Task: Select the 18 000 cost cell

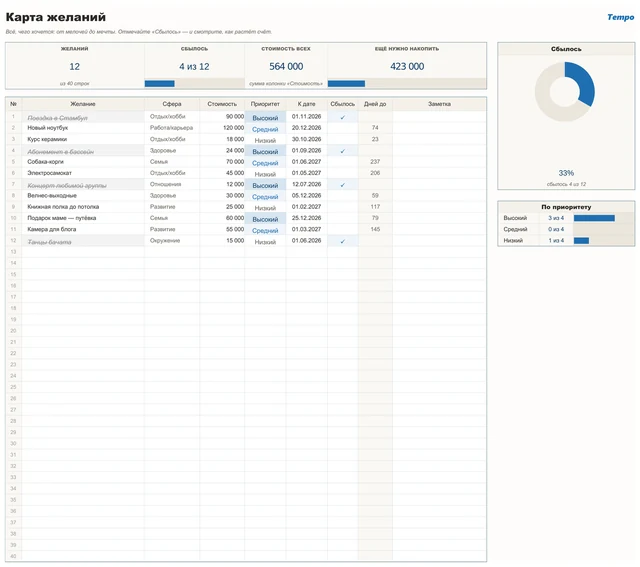Action: click(x=222, y=140)
